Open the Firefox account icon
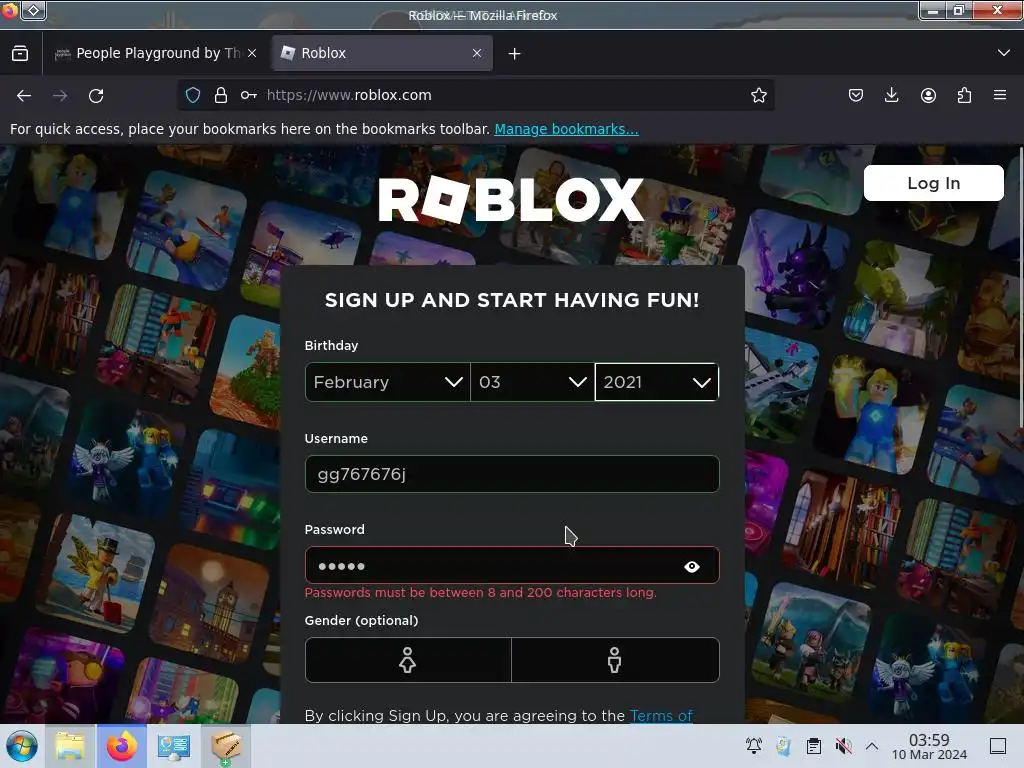 coord(928,95)
